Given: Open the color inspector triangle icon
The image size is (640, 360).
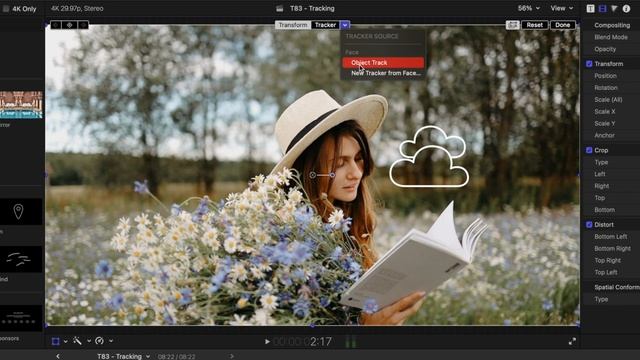Looking at the screenshot, I should [614, 9].
